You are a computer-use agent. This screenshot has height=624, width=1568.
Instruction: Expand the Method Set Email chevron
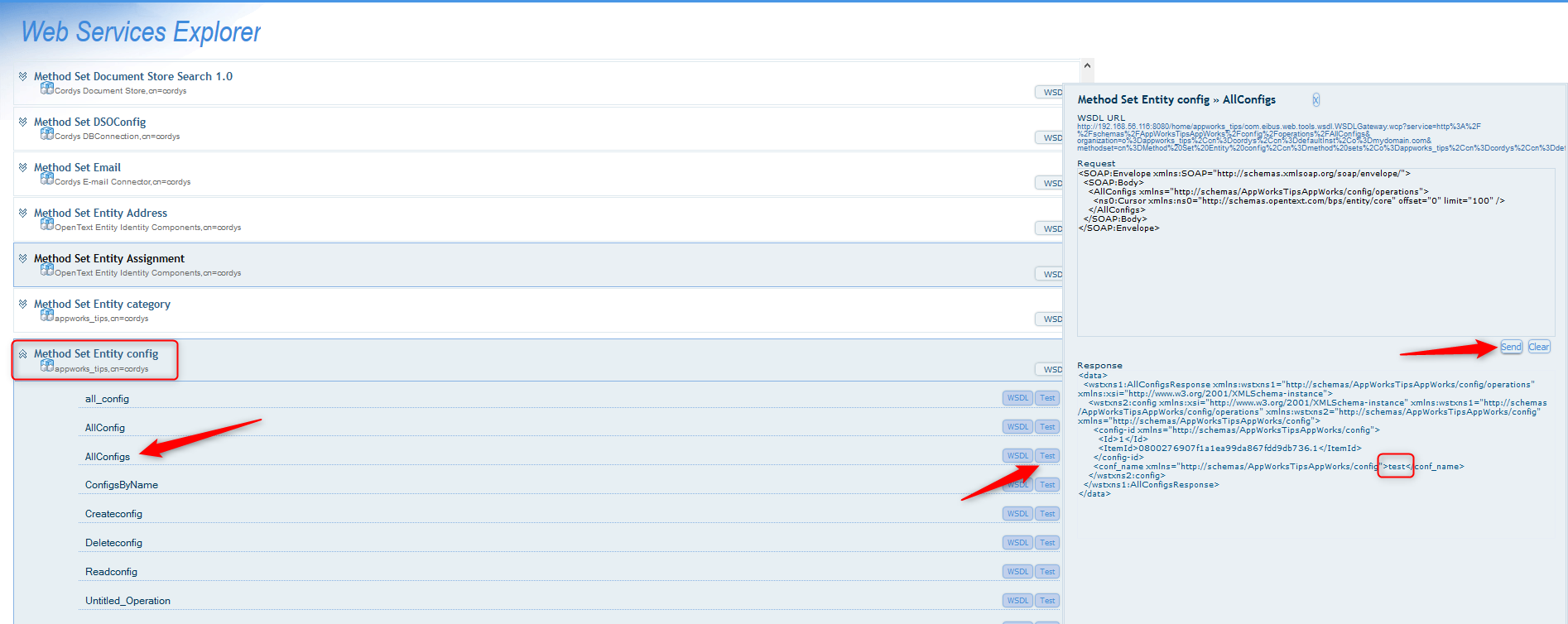[x=23, y=167]
